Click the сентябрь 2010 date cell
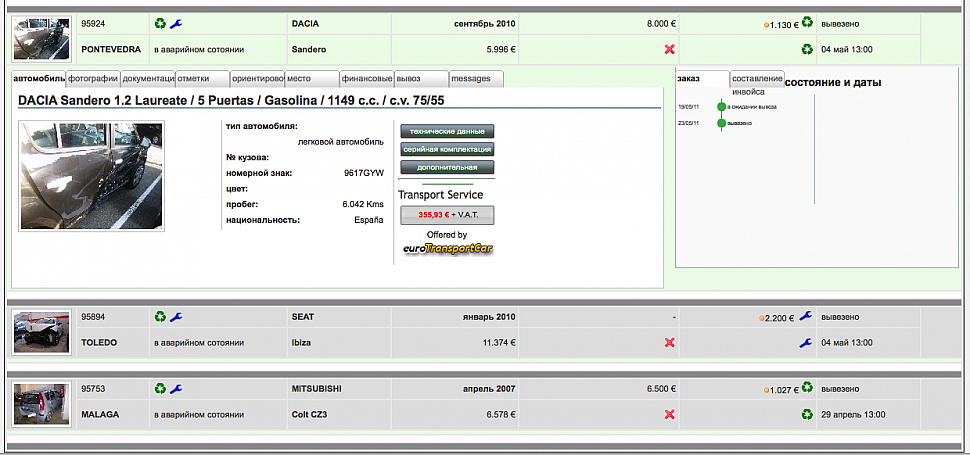Screen dimensions: 970x455 pyautogui.click(x=455, y=24)
